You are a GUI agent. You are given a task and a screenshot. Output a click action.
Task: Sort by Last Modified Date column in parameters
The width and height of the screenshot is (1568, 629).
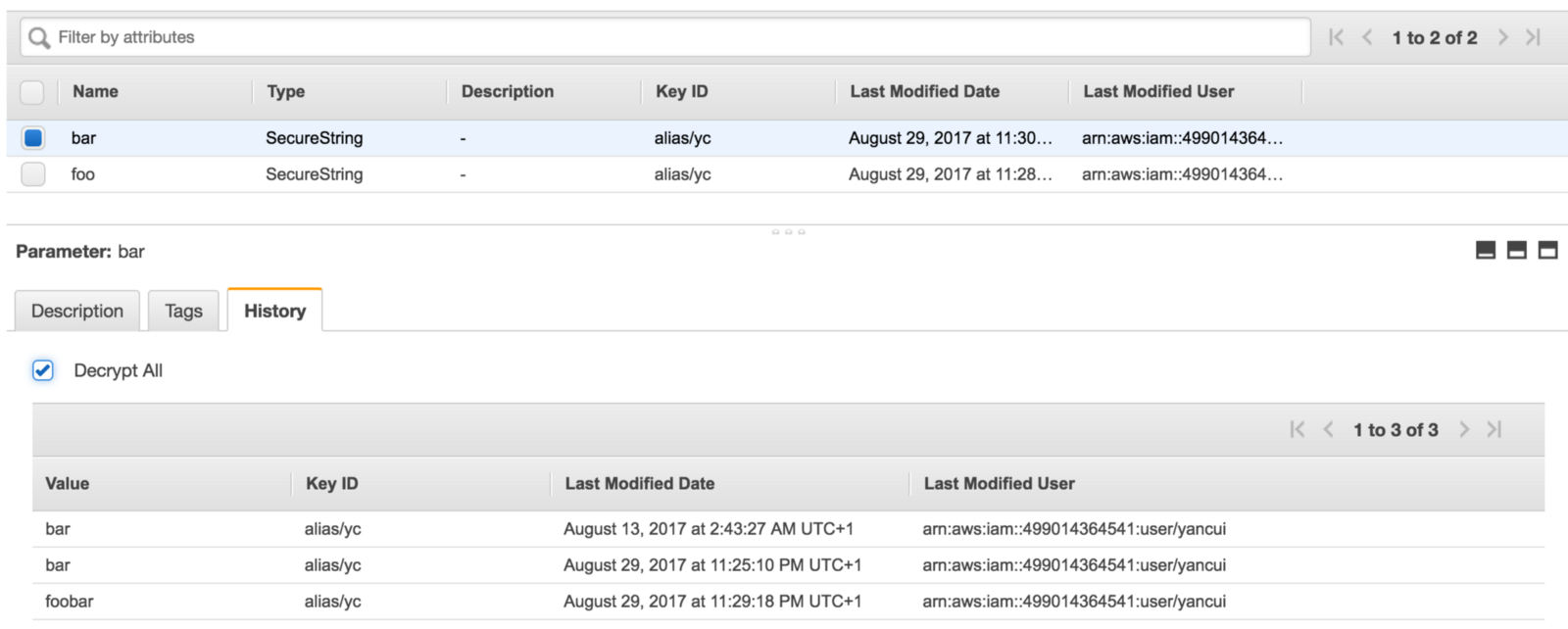924,91
